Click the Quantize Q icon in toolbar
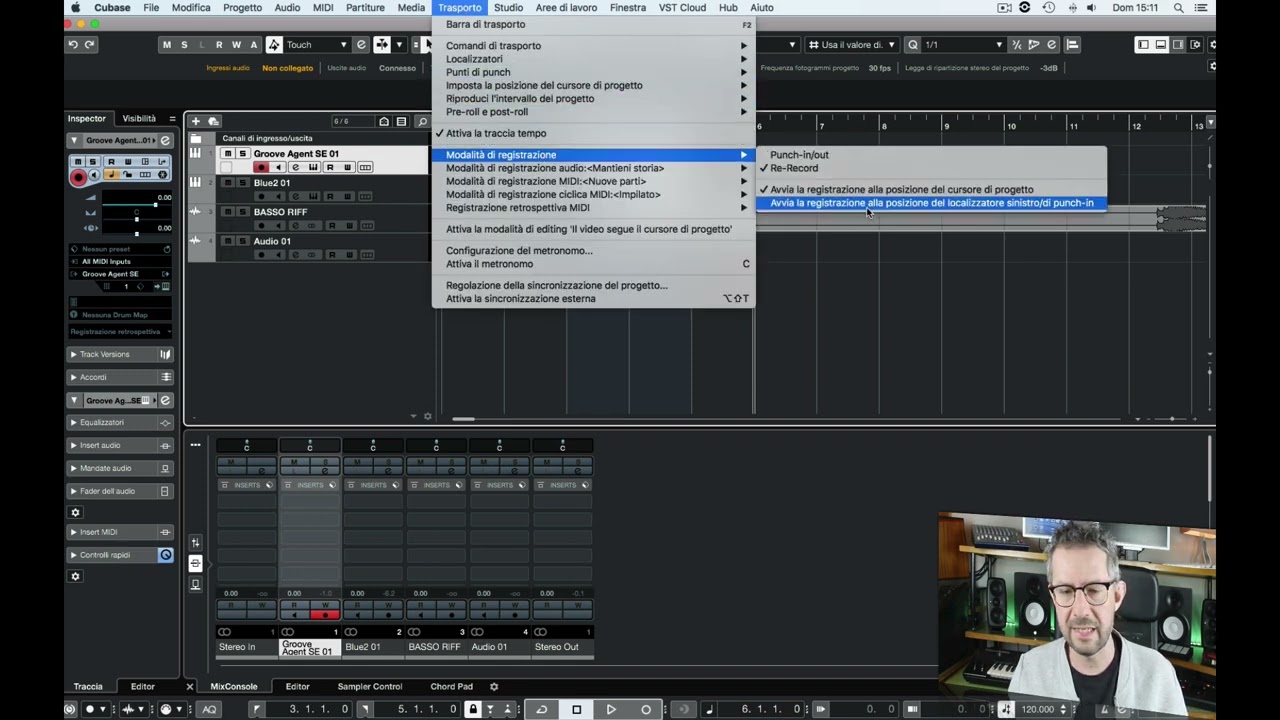 (x=913, y=44)
